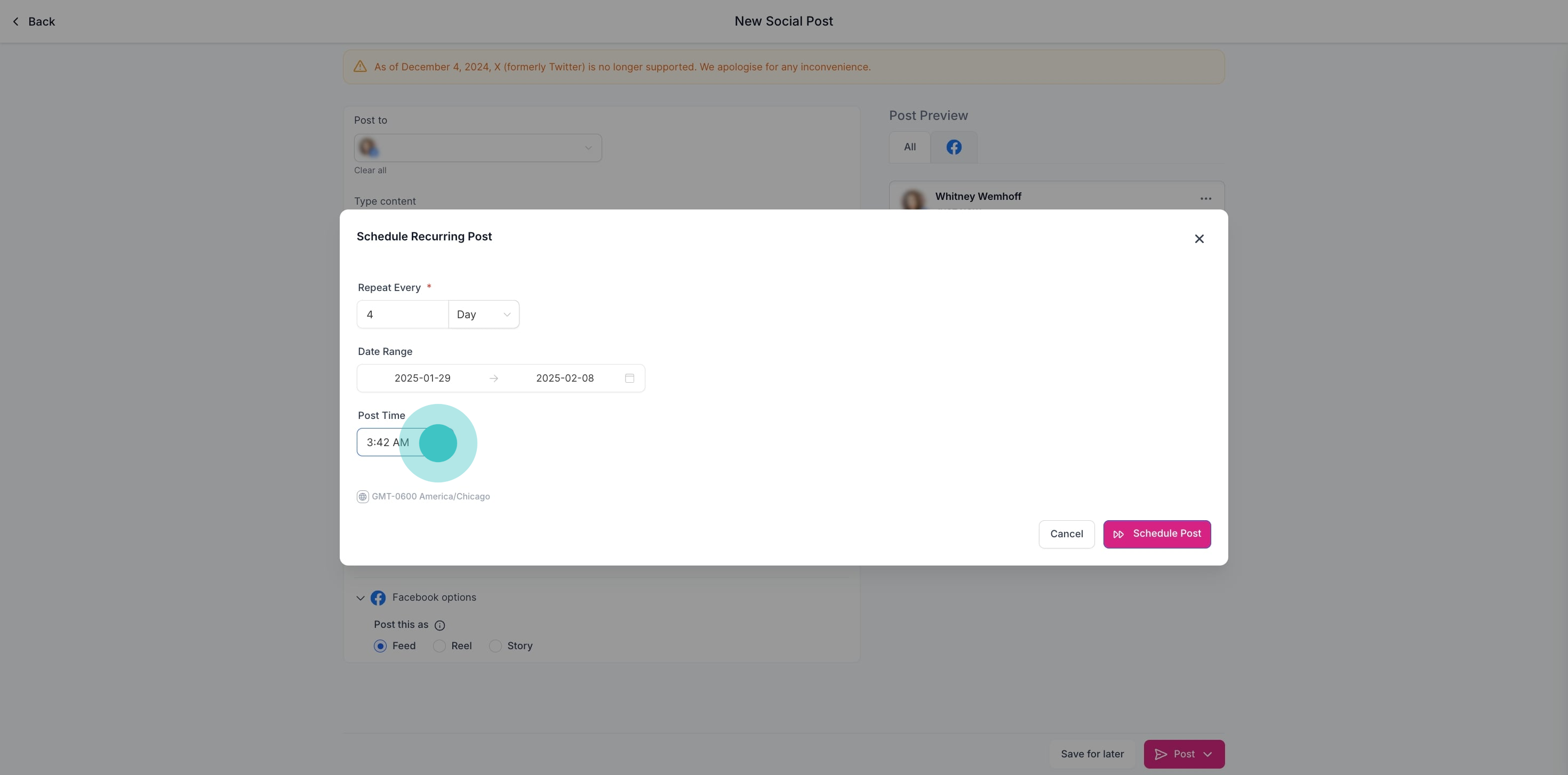Select the Feed radio button
This screenshot has width=1568, height=775.
coord(380,646)
